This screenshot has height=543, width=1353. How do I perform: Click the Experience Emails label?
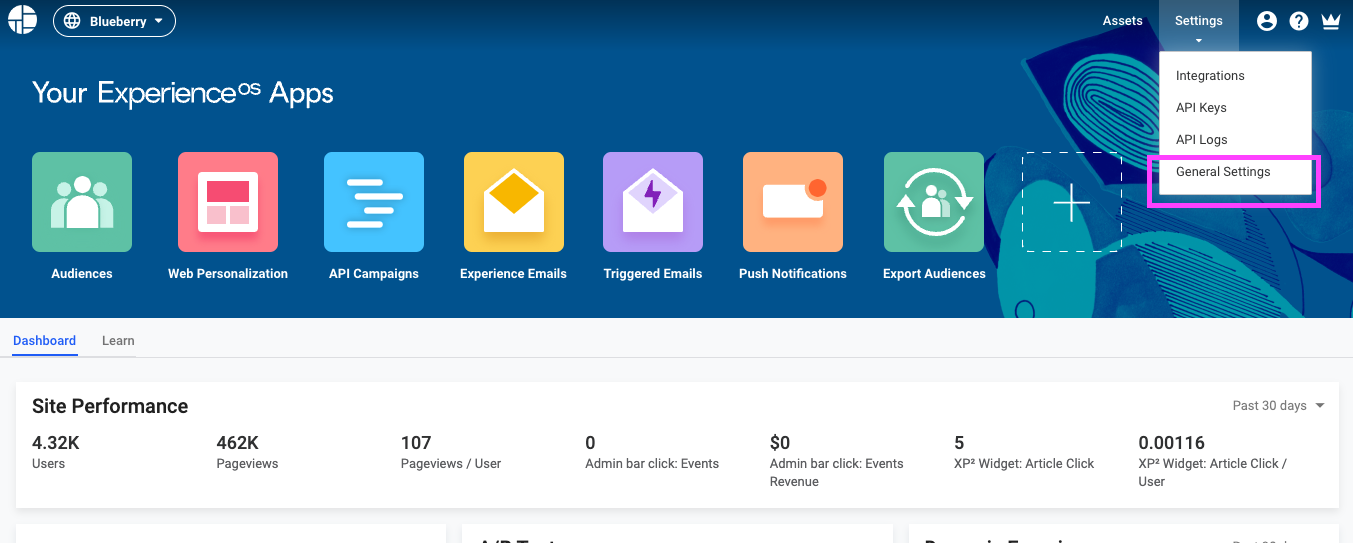[514, 274]
